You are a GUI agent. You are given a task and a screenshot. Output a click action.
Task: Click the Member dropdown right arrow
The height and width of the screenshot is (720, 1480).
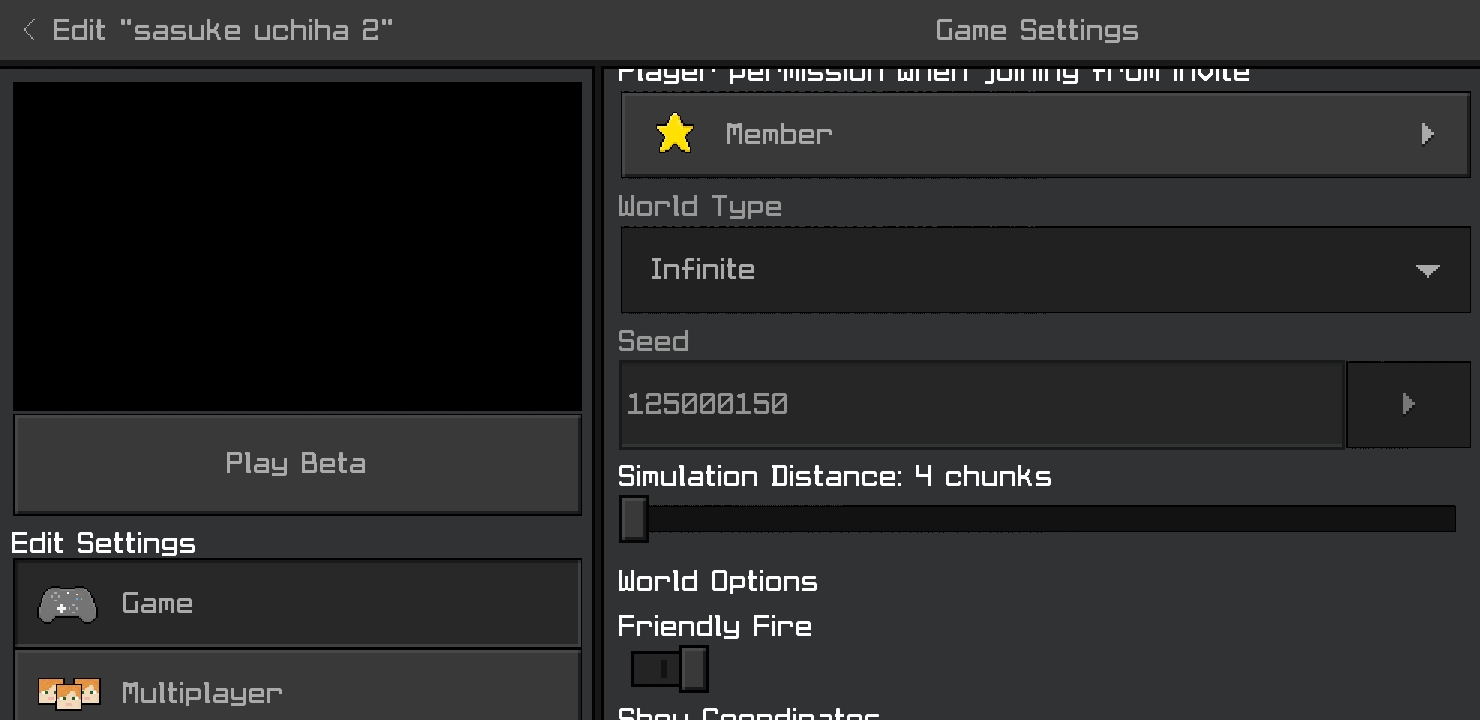tap(1428, 134)
